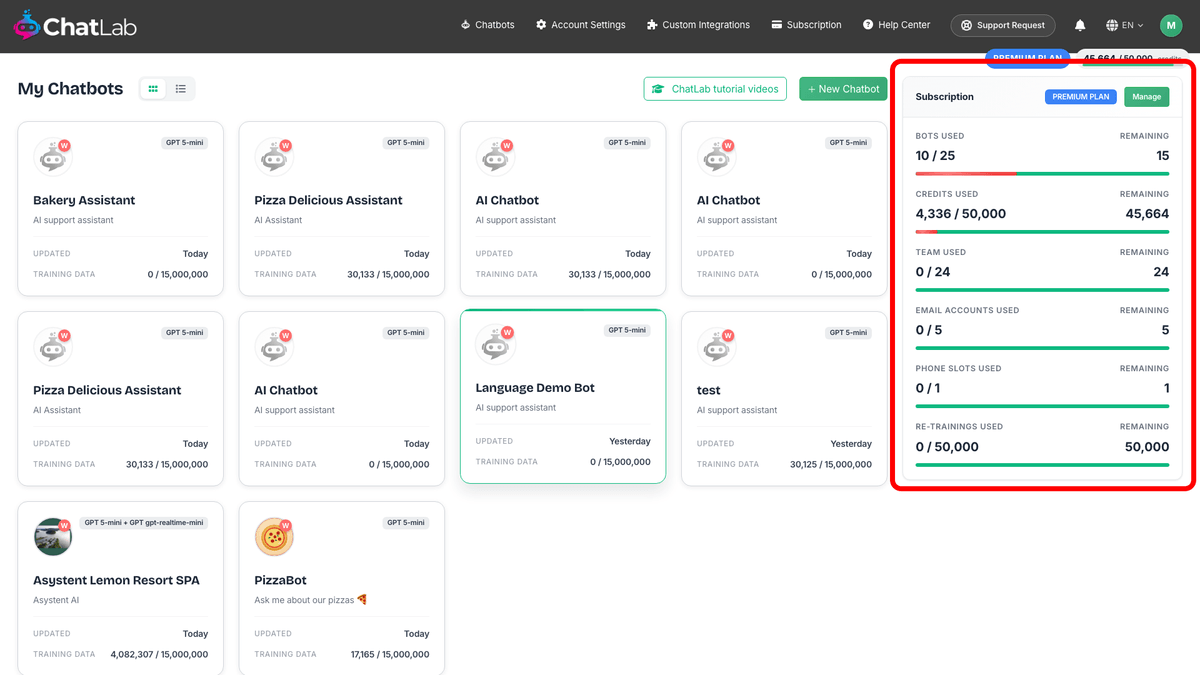This screenshot has width=1200, height=675.
Task: Click the test chatbot robot icon
Action: coord(716,347)
